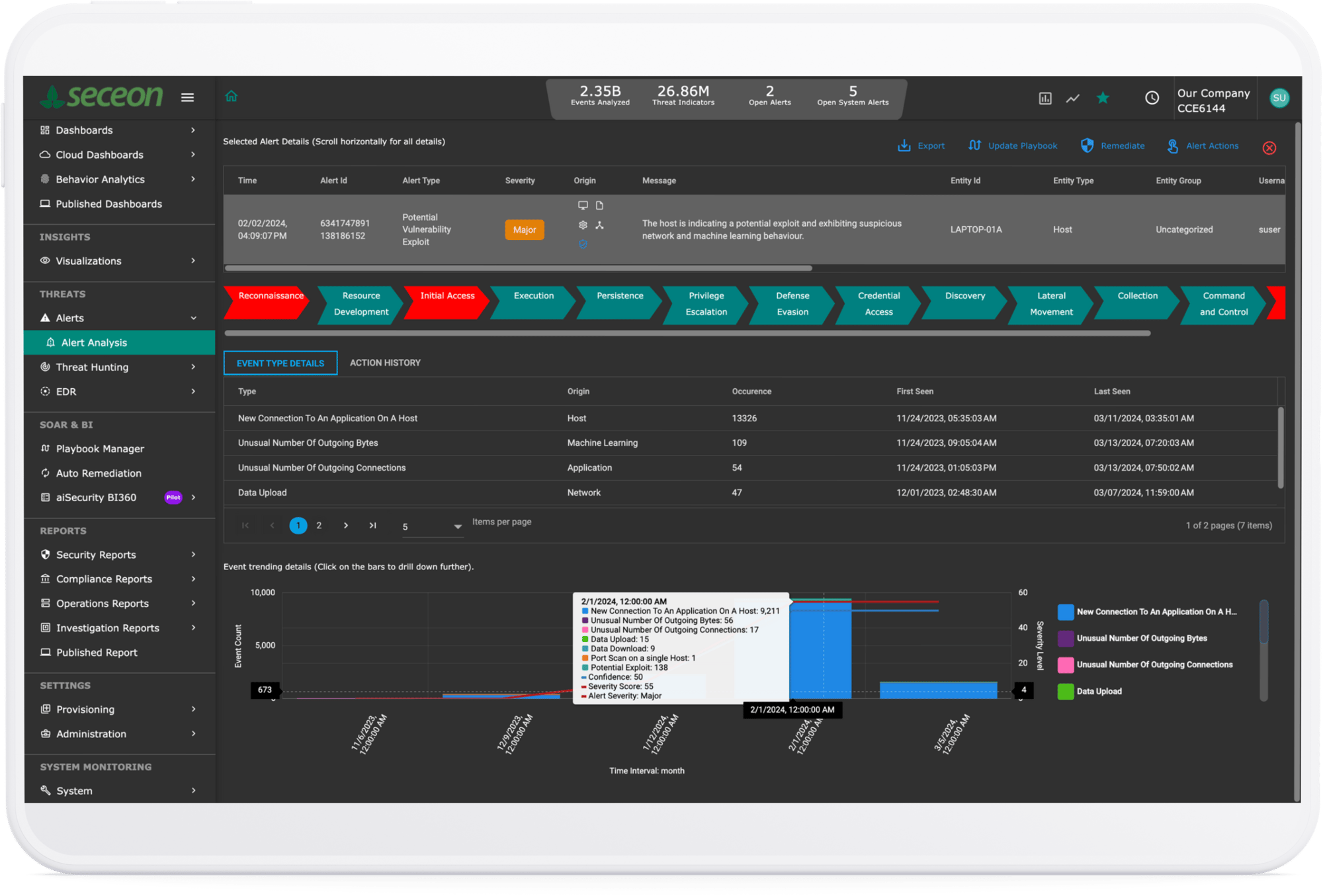Click the Visualizations eye icon
Screen dimensions: 1323x896
click(x=45, y=261)
